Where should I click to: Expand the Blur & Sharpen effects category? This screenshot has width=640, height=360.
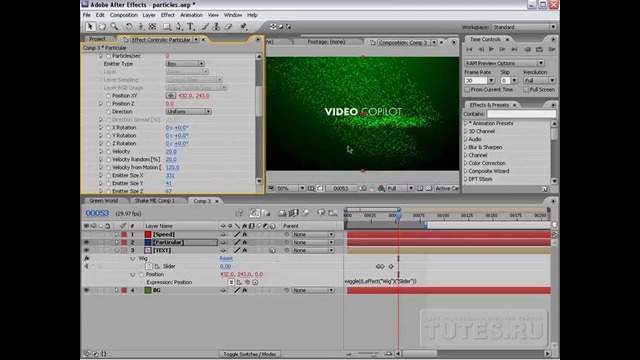point(466,147)
